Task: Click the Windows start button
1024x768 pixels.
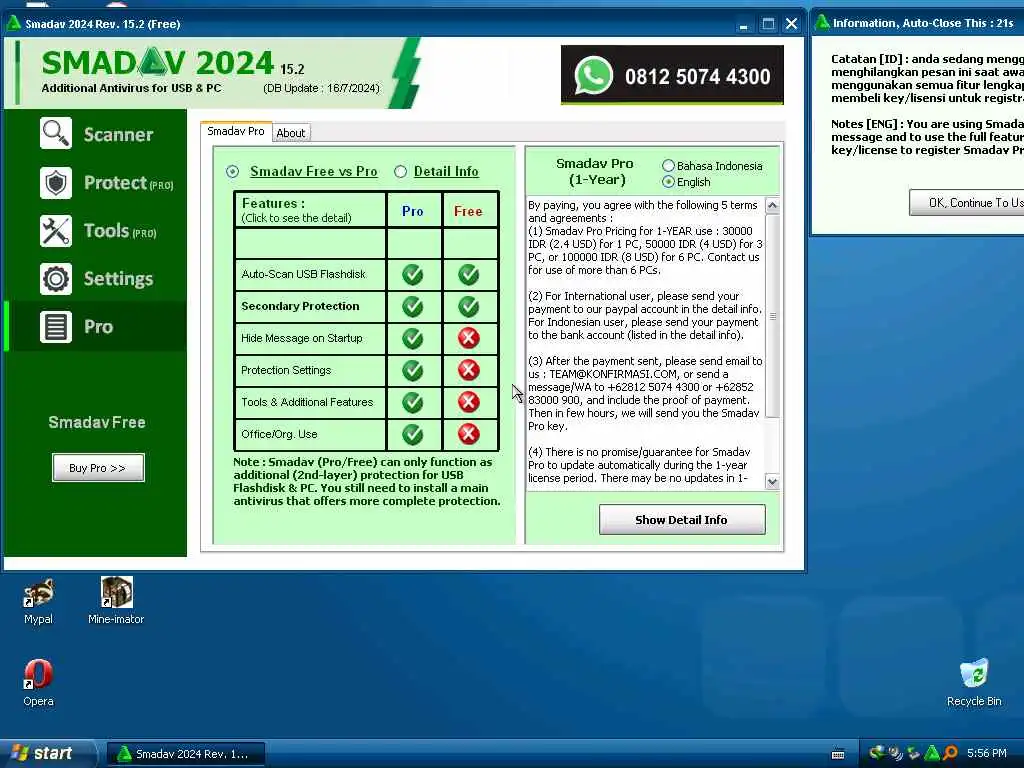Action: click(46, 754)
